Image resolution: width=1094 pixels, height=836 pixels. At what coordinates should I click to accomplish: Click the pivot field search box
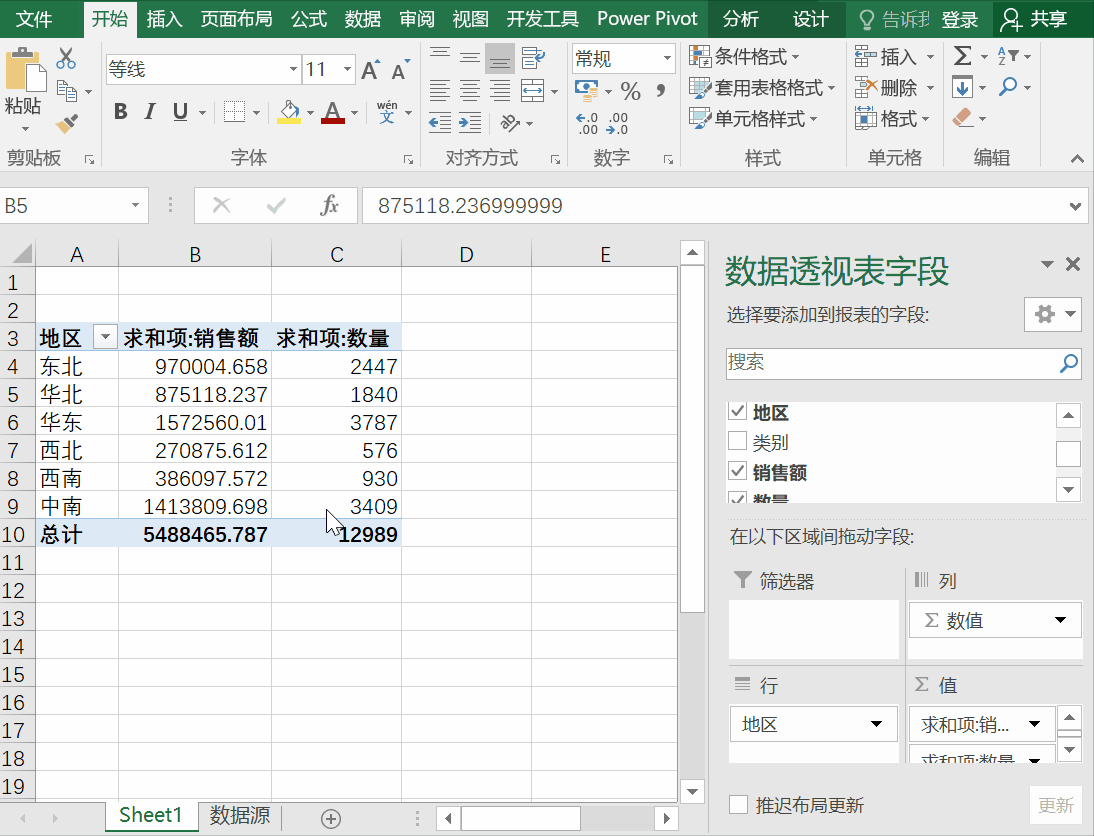click(904, 364)
